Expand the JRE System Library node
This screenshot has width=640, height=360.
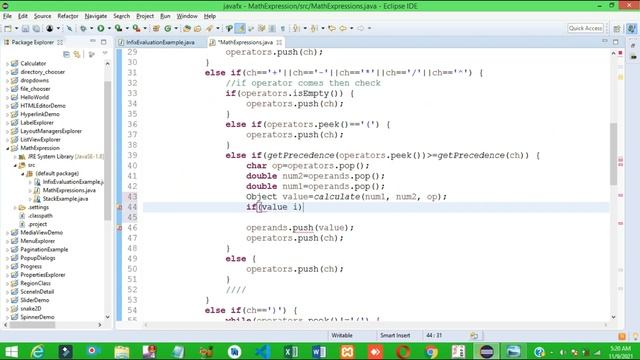[15, 157]
